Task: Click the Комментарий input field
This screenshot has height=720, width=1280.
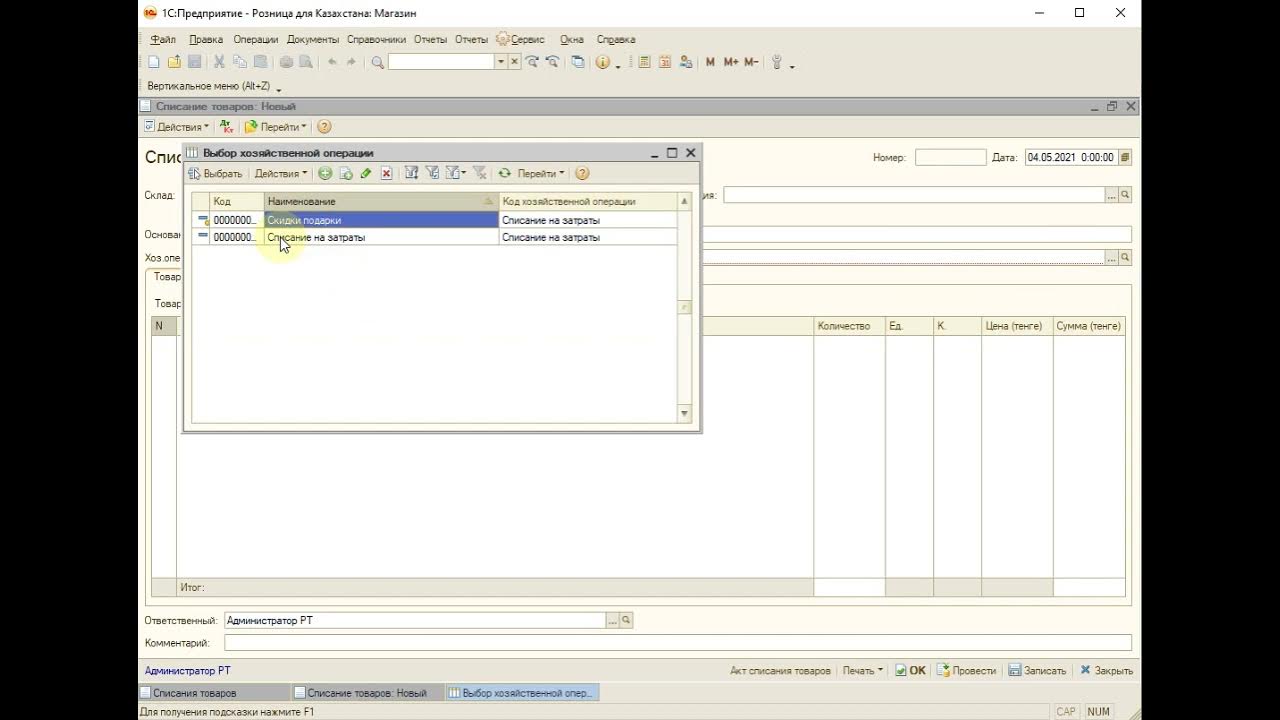Action: coord(678,643)
